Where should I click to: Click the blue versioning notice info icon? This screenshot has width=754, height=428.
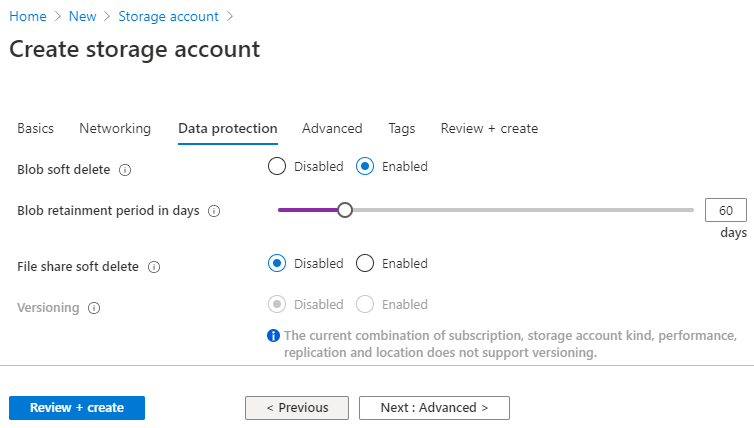pyautogui.click(x=273, y=335)
